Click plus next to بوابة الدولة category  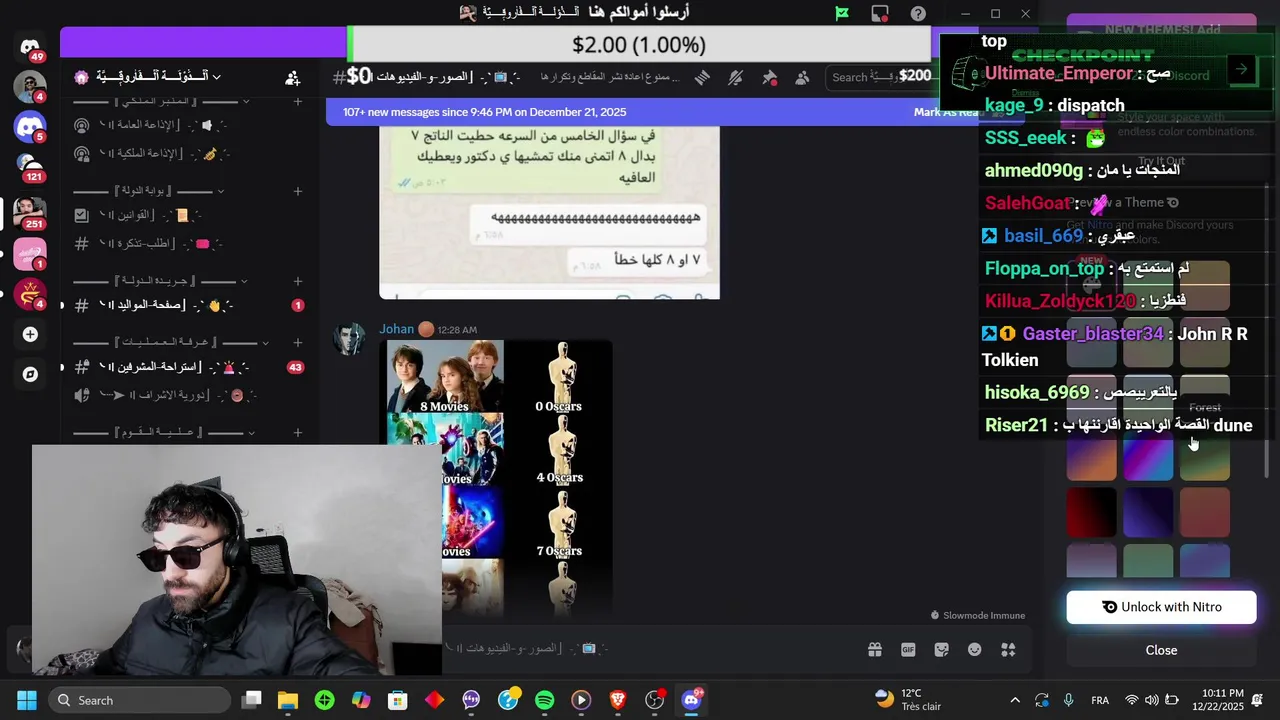[297, 191]
